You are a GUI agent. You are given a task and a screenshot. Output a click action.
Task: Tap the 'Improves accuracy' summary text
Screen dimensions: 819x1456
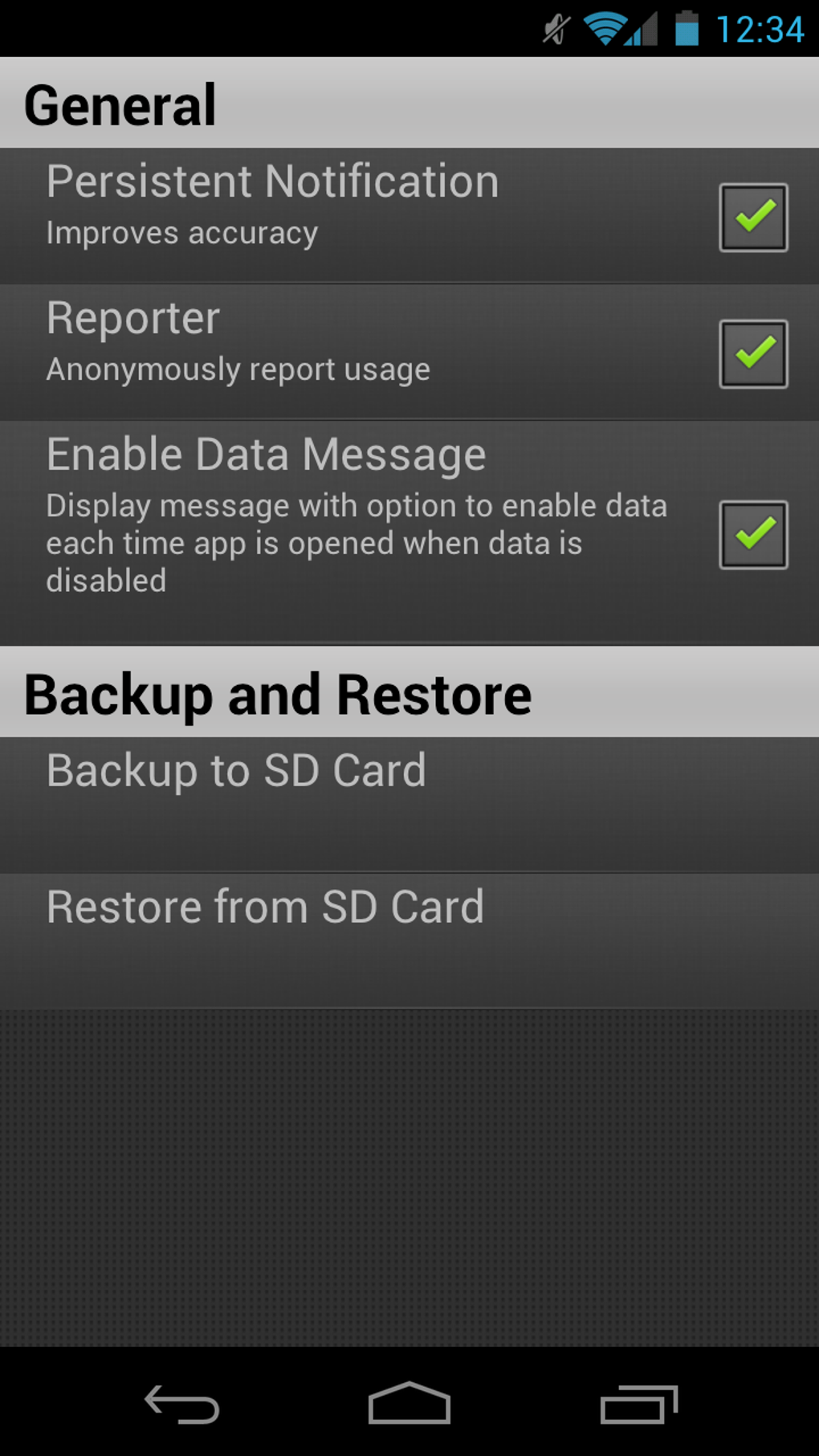[x=182, y=234]
